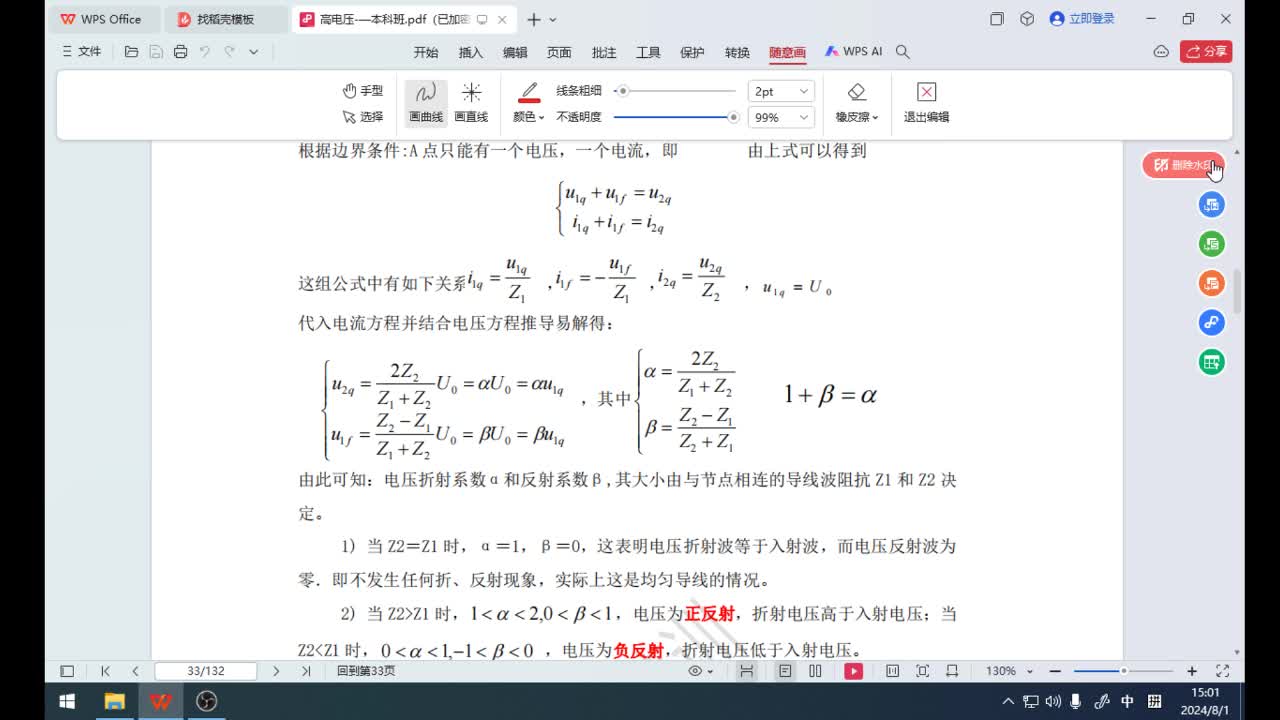Click the 删除水印 remove watermark button
This screenshot has width=1280, height=720.
coord(1183,165)
